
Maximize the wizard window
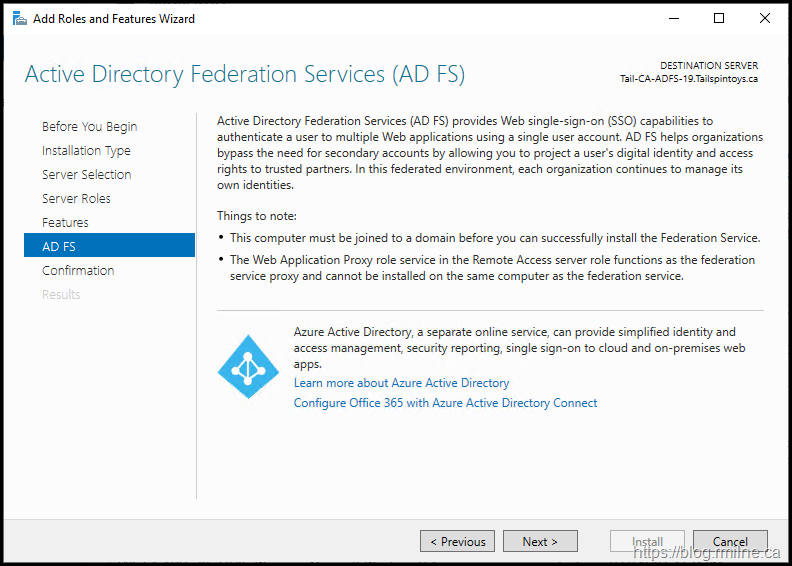point(719,18)
